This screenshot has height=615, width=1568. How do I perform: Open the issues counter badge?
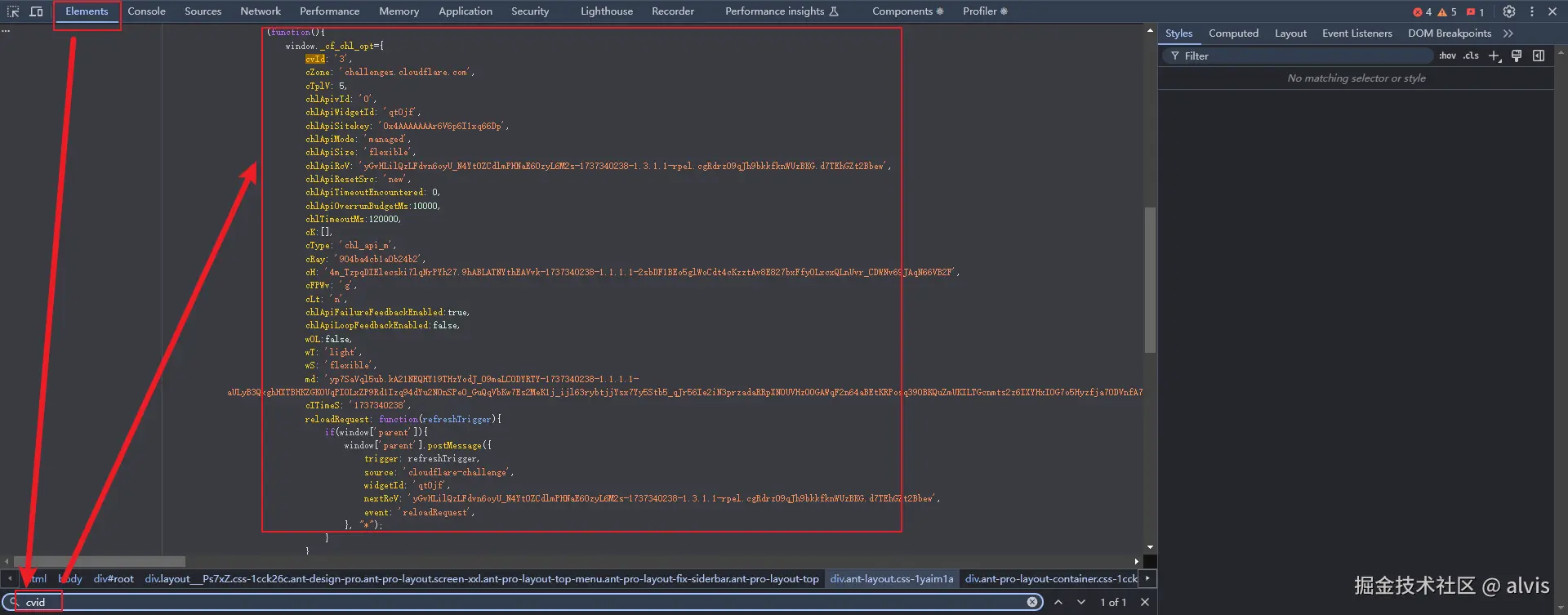(x=1475, y=11)
